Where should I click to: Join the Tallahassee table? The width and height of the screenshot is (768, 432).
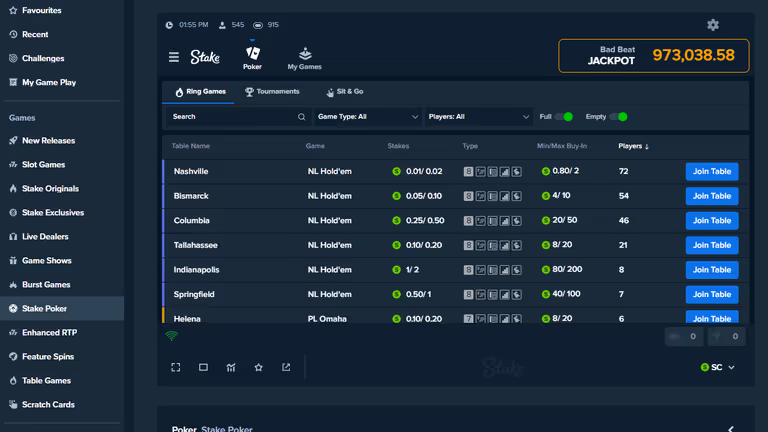tap(712, 245)
